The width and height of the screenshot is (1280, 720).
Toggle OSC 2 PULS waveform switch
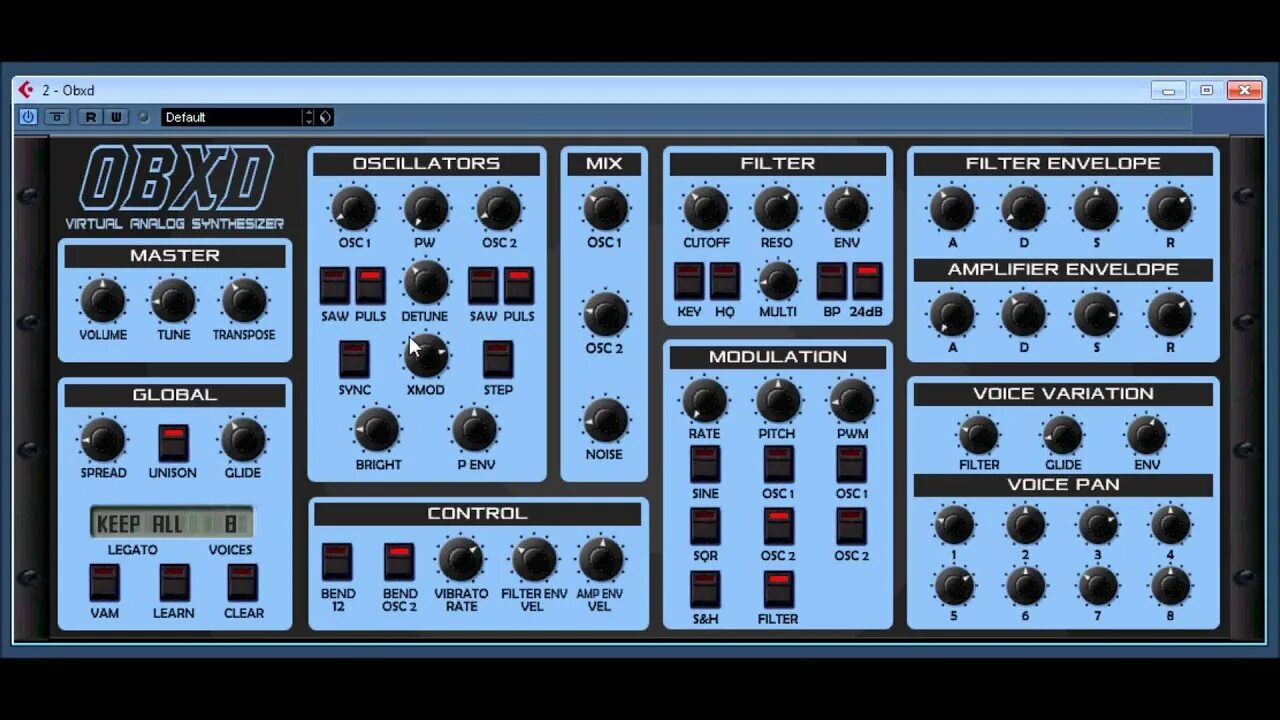[x=519, y=286]
